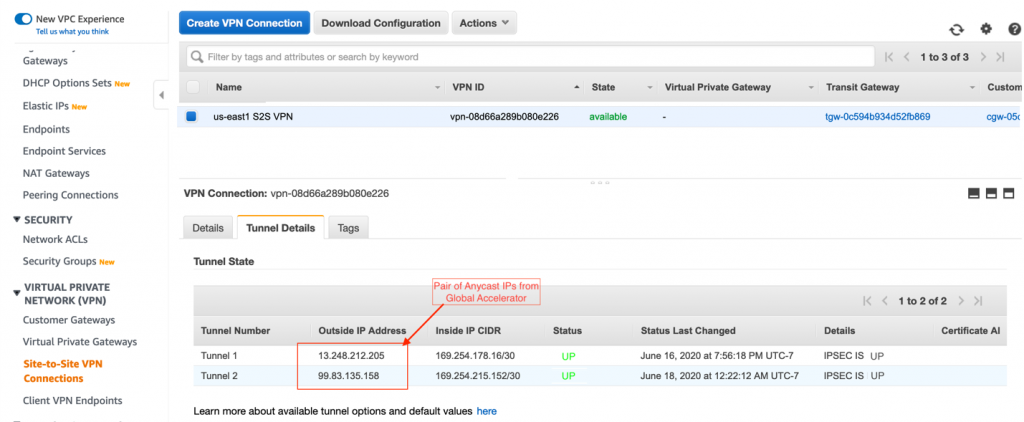Click inside CIDR 169.254.215.152/30

point(478,376)
